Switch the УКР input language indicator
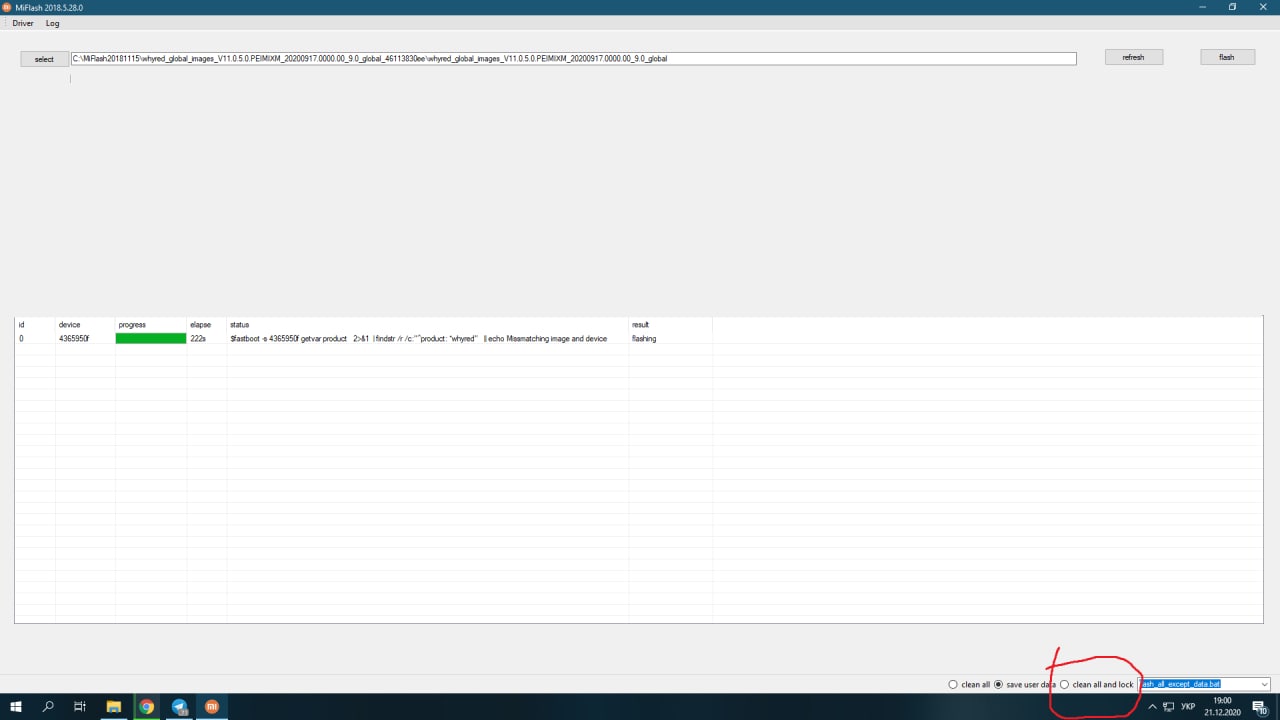The image size is (1280, 720). point(1188,706)
